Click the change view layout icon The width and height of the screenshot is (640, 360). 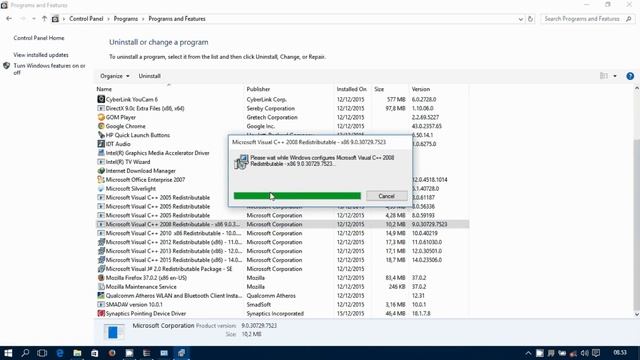tap(604, 76)
